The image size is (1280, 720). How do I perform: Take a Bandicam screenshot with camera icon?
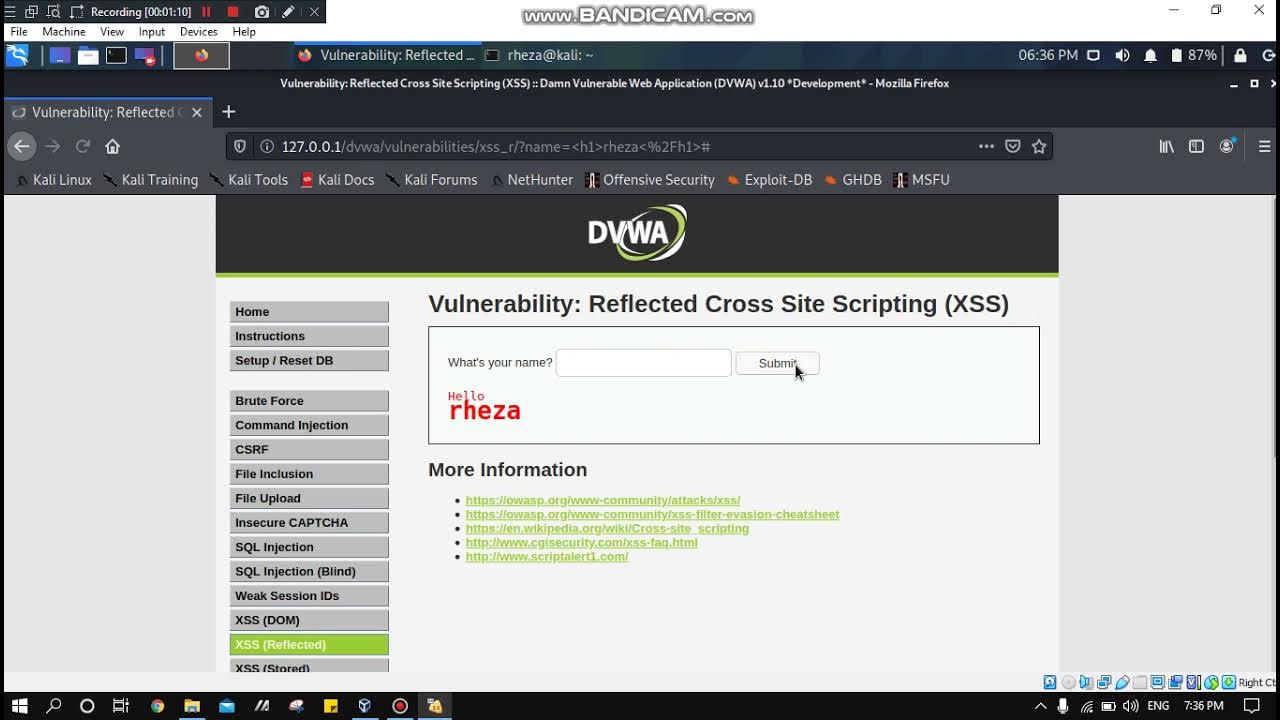(261, 12)
